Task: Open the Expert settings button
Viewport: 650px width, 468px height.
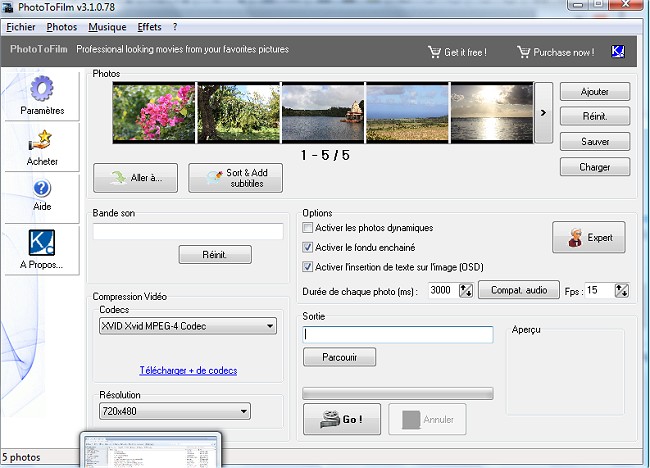Action: (589, 237)
